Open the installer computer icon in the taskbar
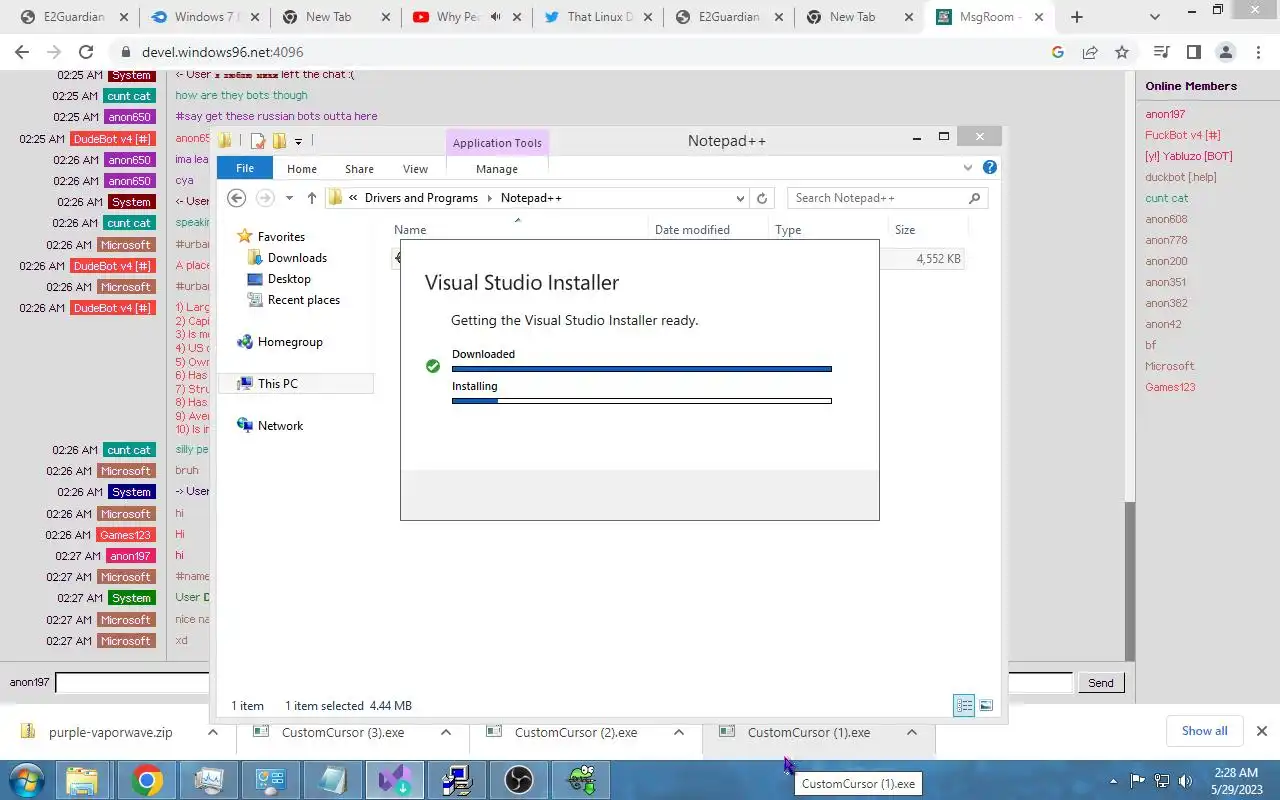1280x800 pixels. point(457,780)
